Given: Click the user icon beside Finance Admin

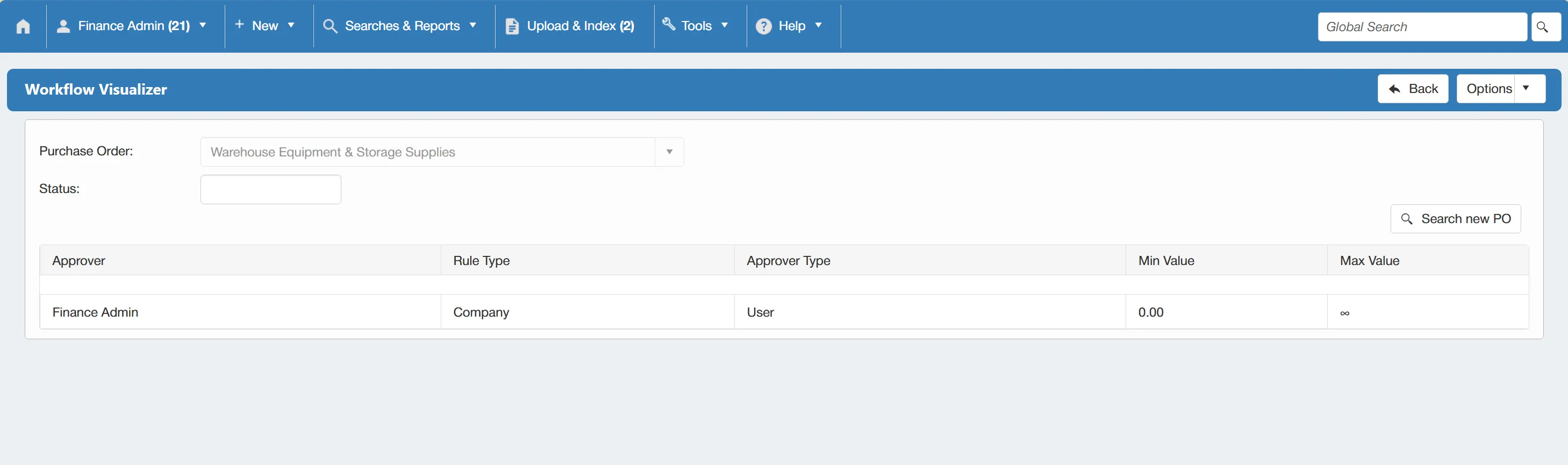Looking at the screenshot, I should [63, 26].
